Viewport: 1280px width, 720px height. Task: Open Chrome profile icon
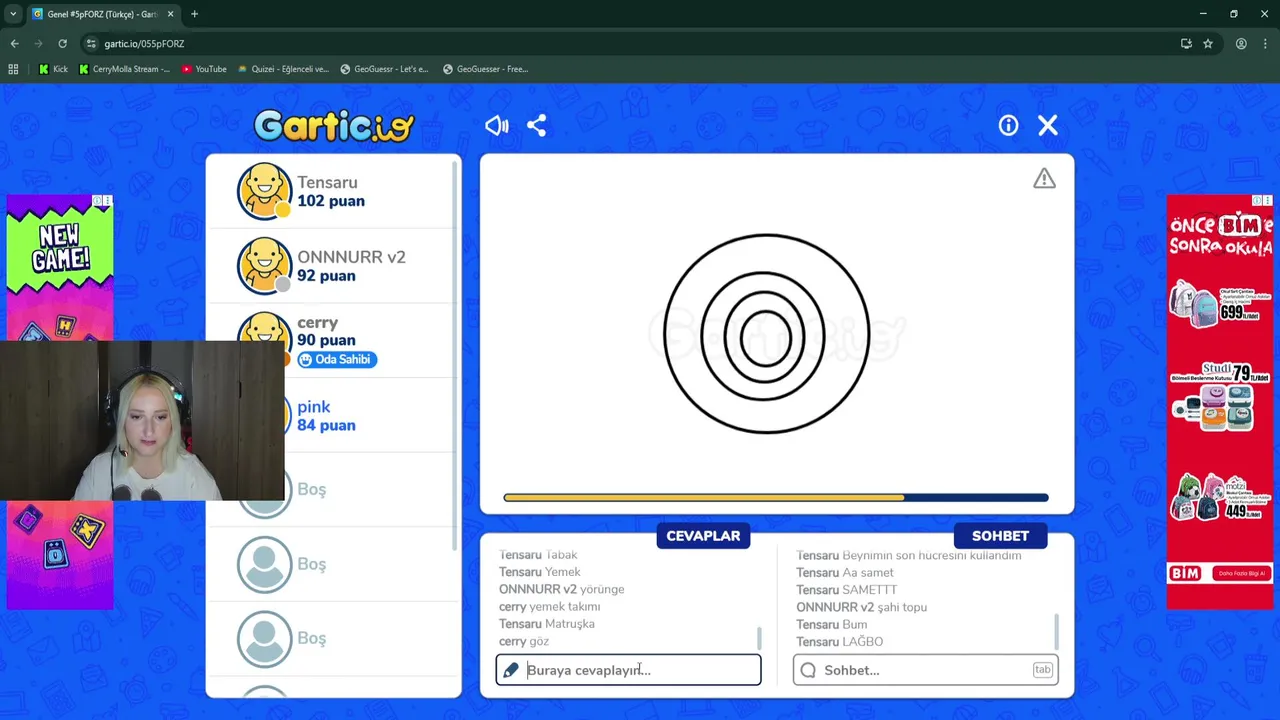pyautogui.click(x=1241, y=44)
